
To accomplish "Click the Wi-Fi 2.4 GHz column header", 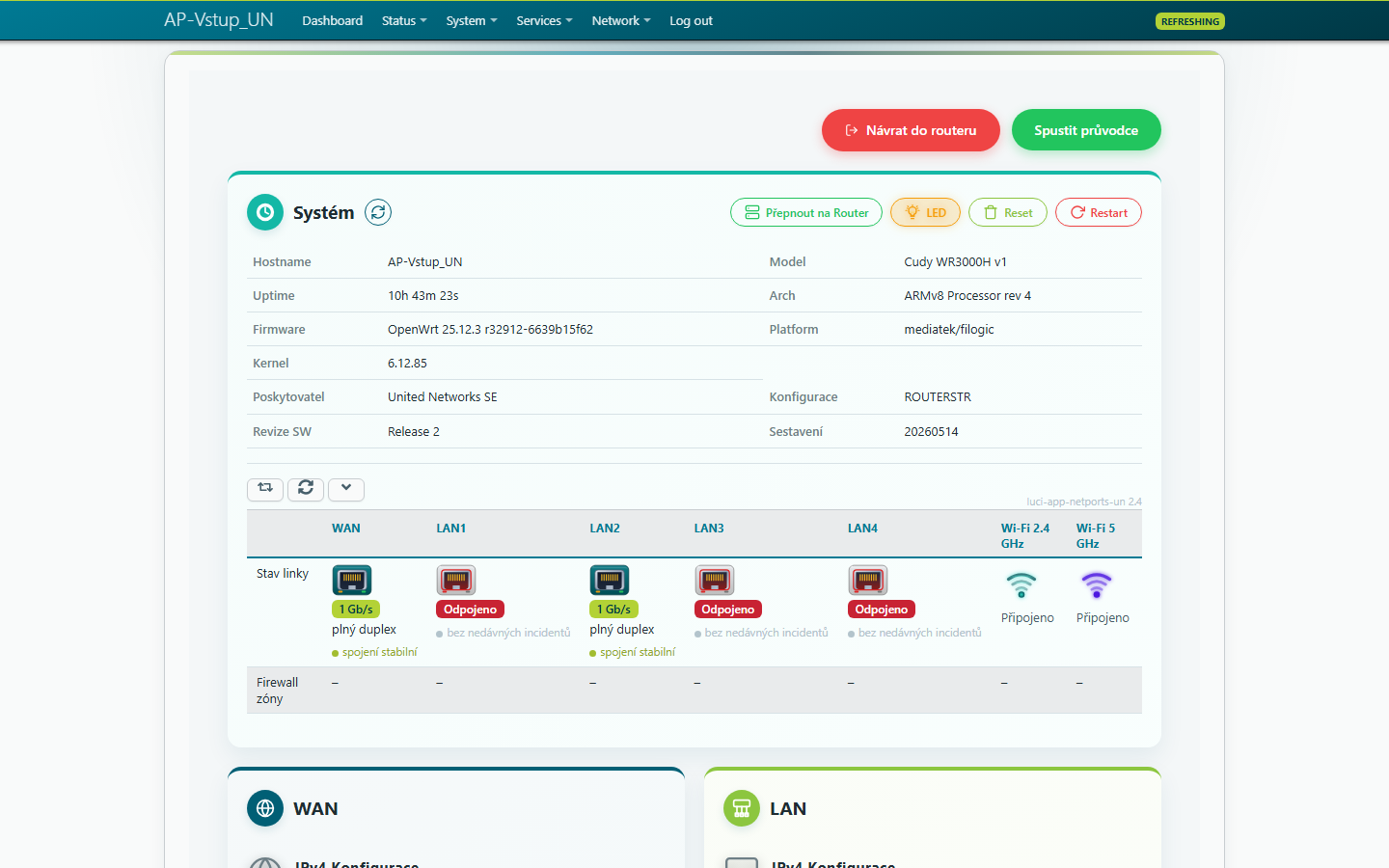I will click(x=1025, y=535).
